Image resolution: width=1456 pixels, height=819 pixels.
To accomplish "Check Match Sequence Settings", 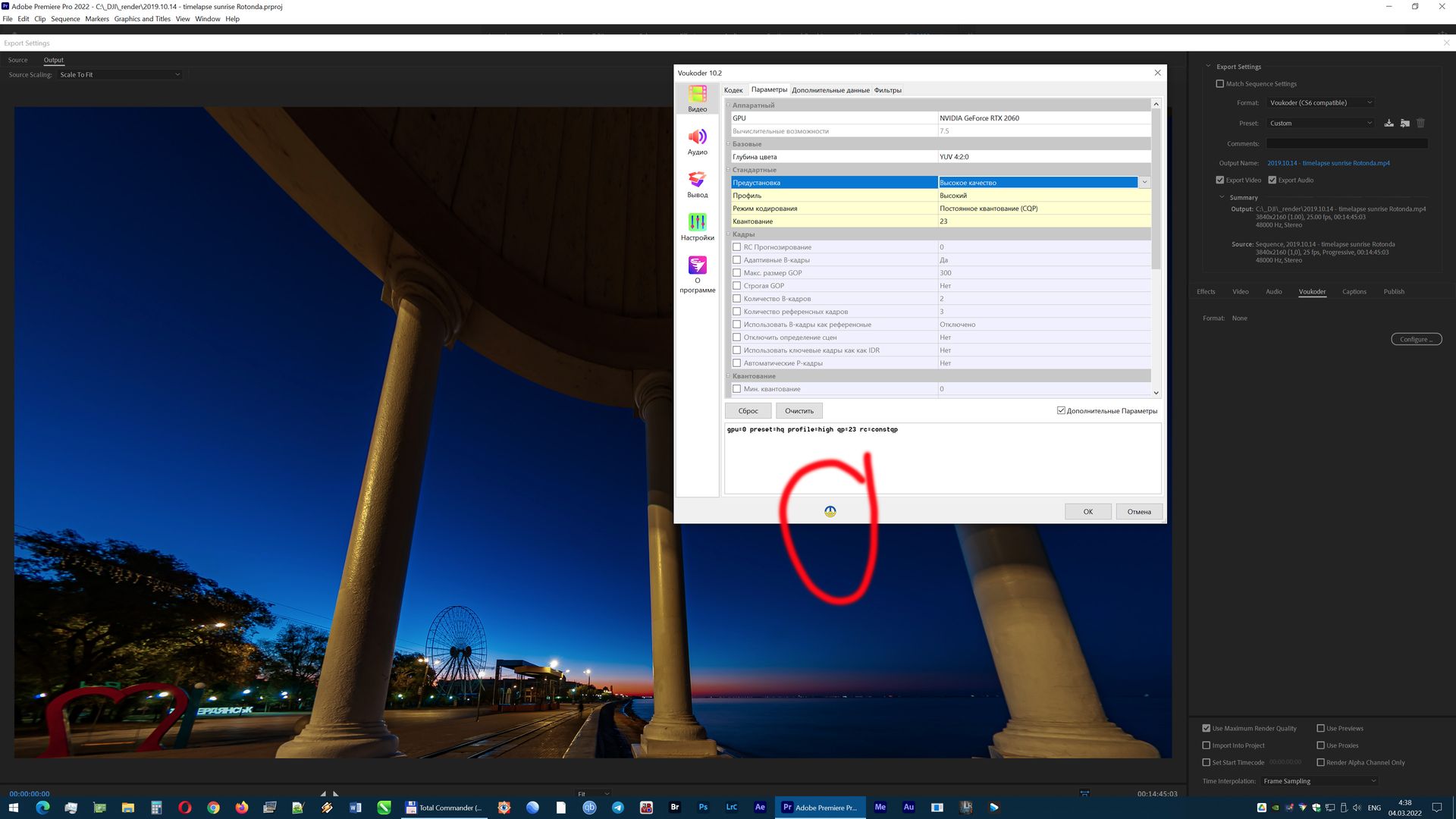I will tap(1220, 84).
